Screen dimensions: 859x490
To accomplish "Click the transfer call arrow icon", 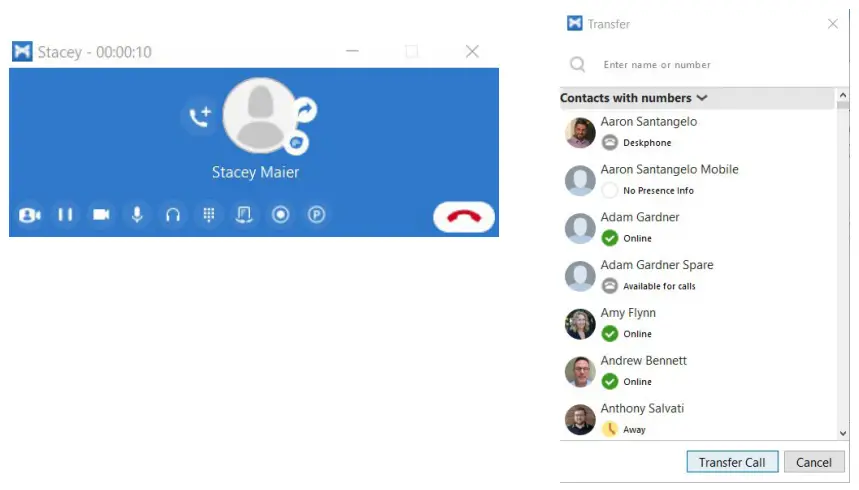I will 306,110.
